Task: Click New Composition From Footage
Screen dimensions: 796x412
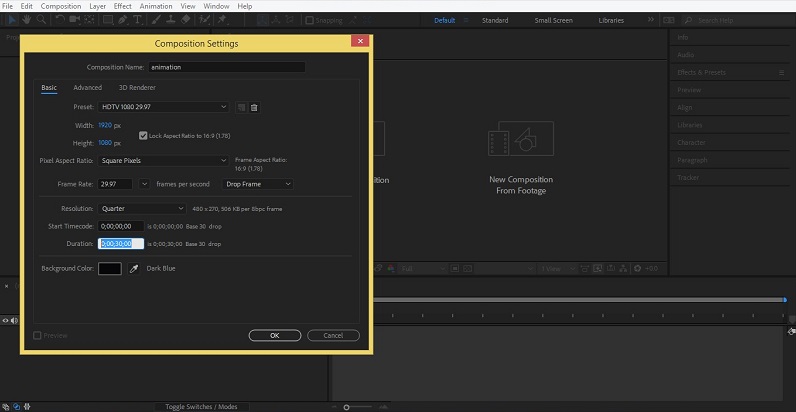Action: [x=521, y=158]
